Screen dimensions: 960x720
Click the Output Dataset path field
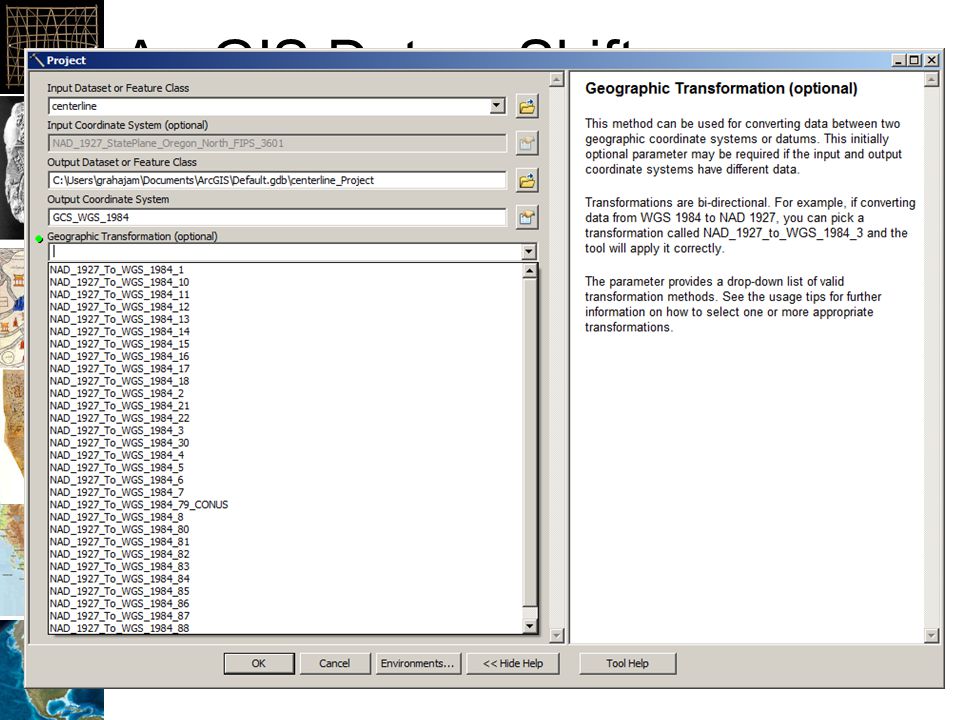(277, 181)
